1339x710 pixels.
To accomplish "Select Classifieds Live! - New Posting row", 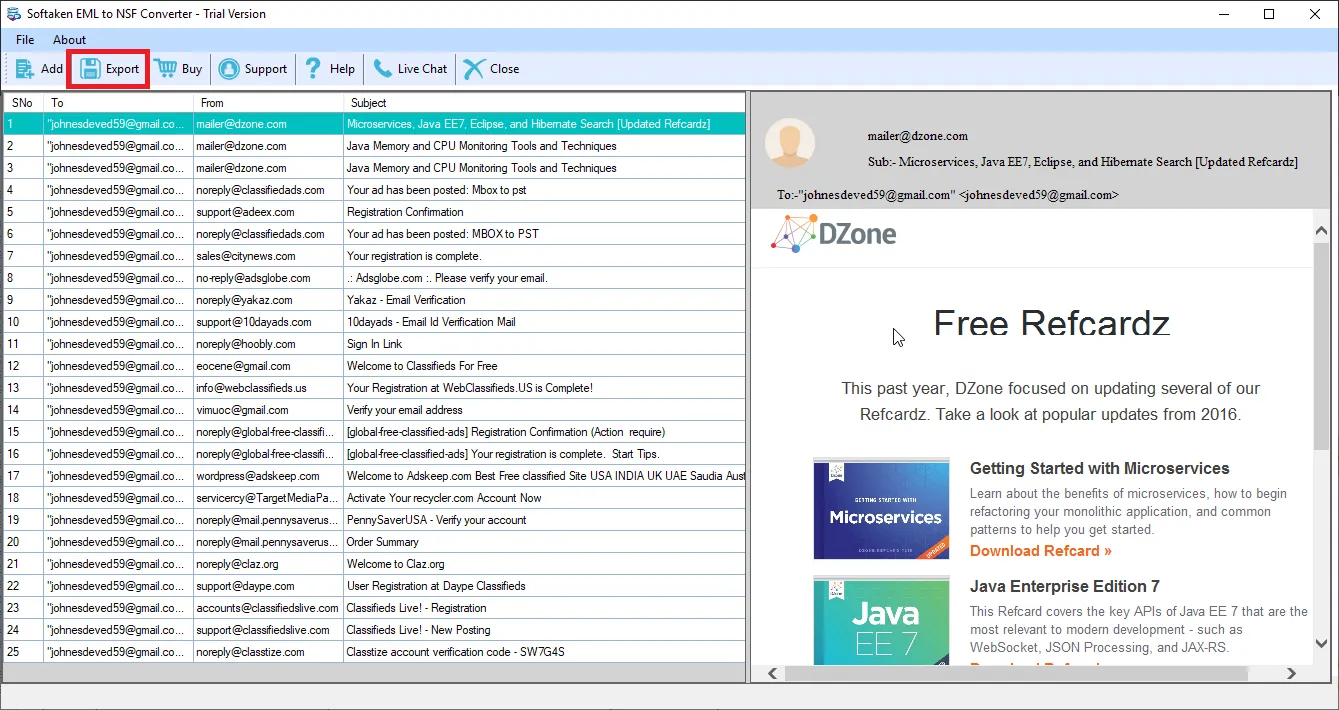I will (x=374, y=630).
